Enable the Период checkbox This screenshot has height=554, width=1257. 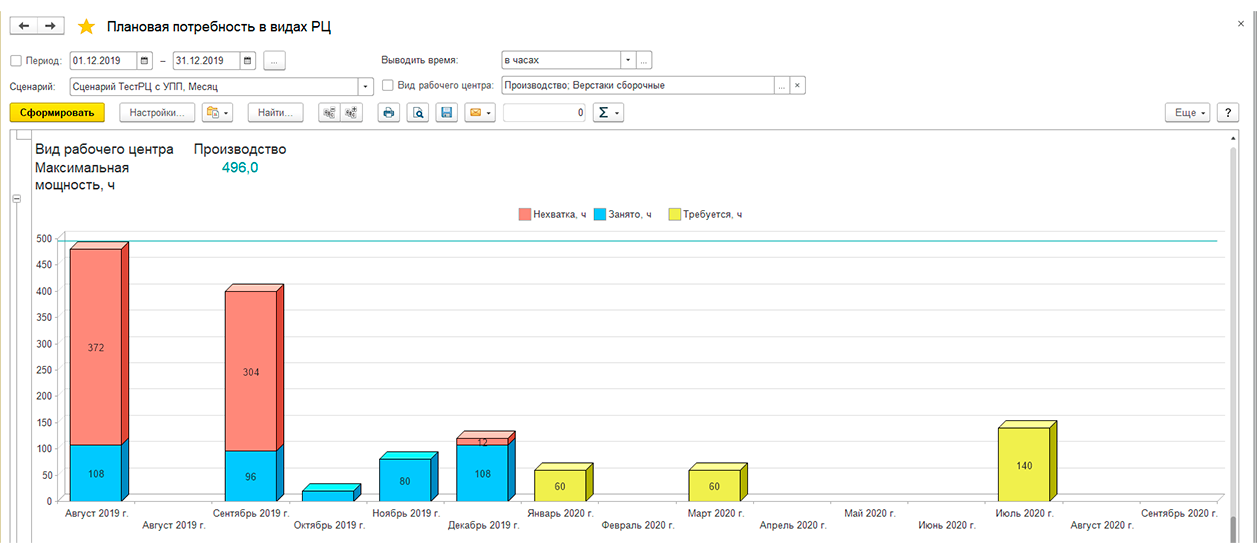coord(15,60)
